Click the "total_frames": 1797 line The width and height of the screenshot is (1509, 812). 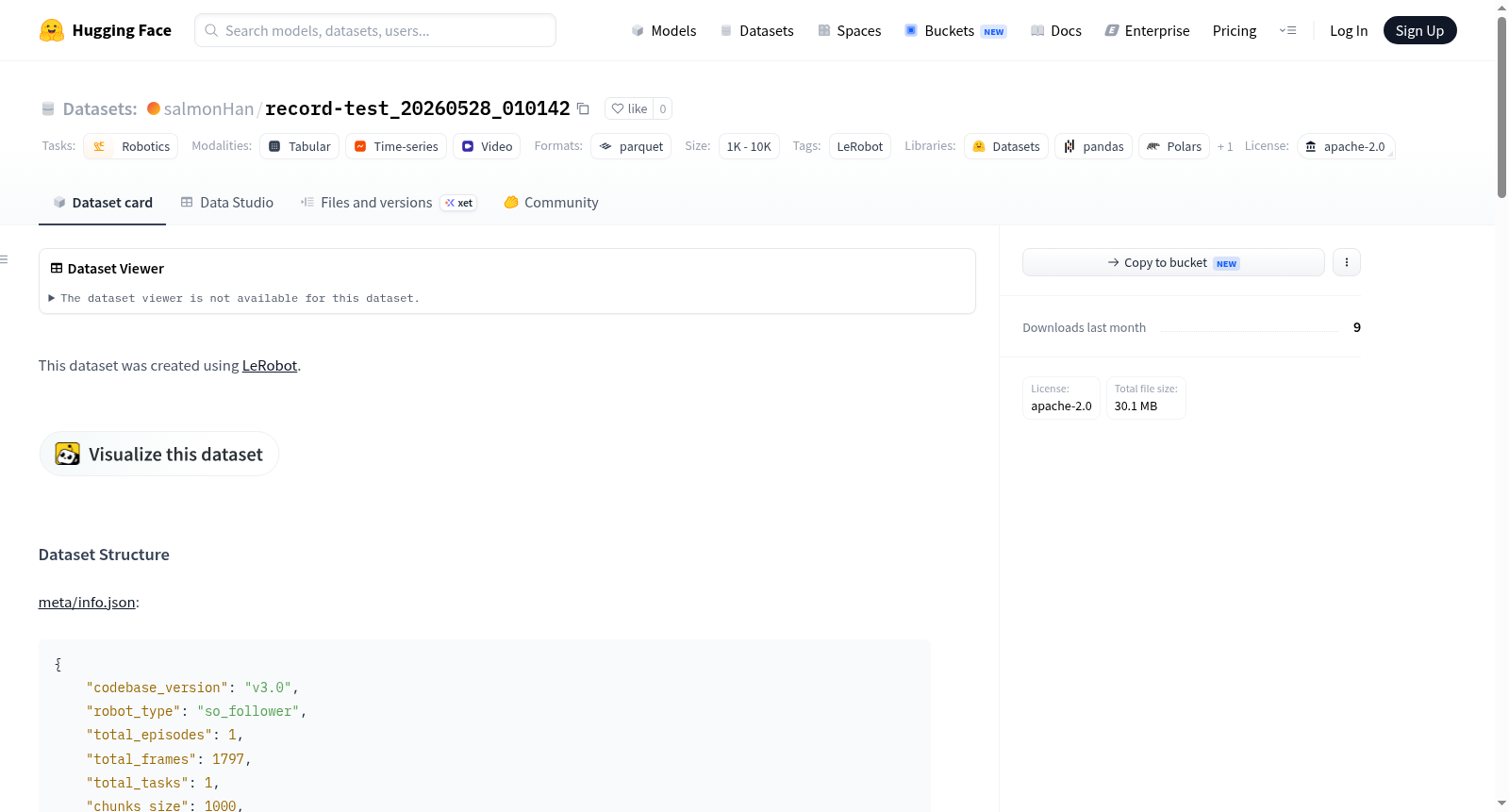click(169, 759)
